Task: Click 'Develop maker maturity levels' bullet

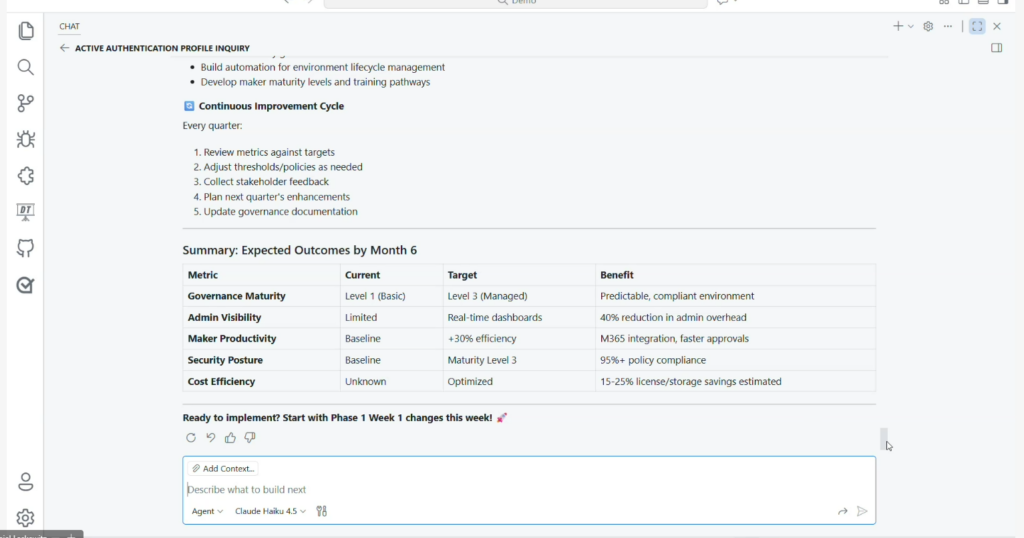Action: [x=315, y=82]
